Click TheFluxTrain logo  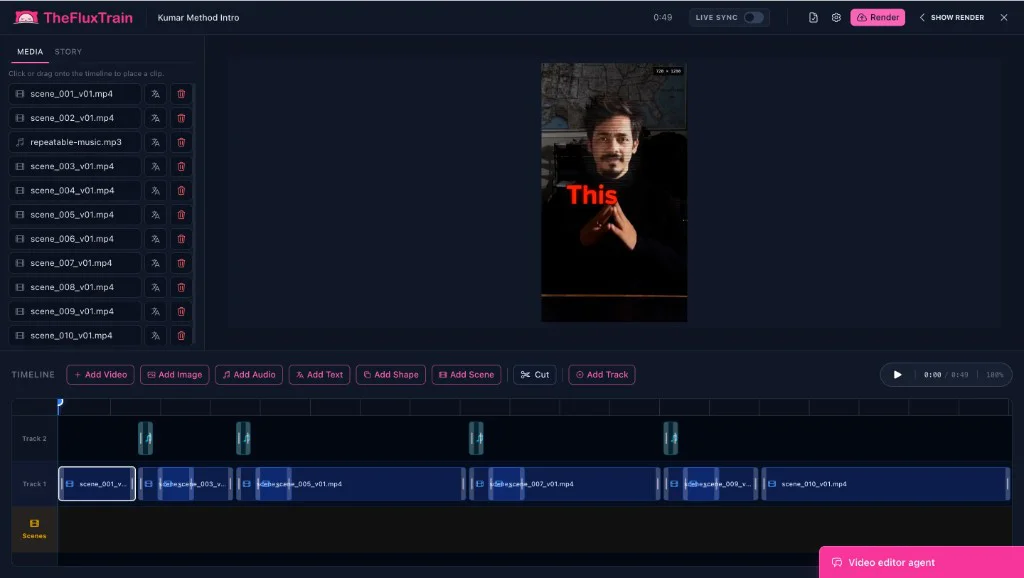[x=73, y=18]
